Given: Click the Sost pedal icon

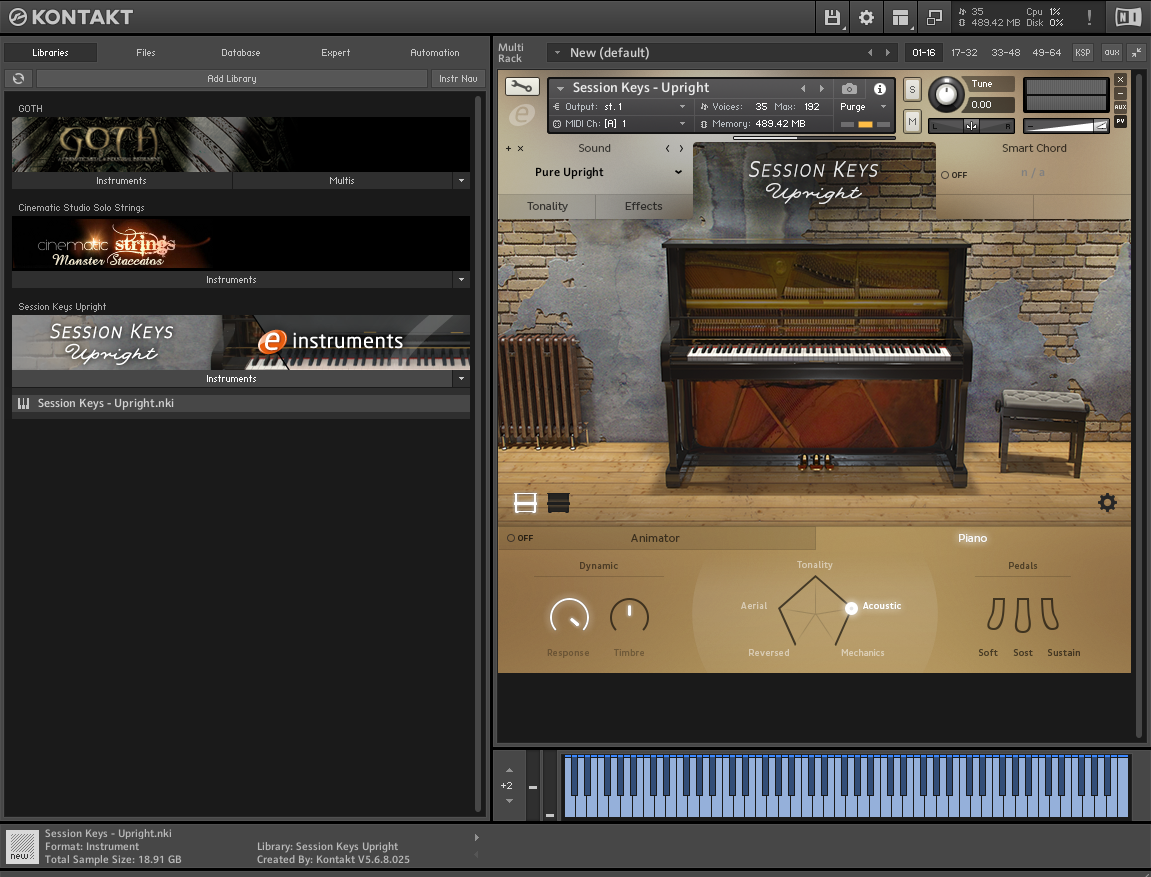Looking at the screenshot, I should click(x=1023, y=615).
